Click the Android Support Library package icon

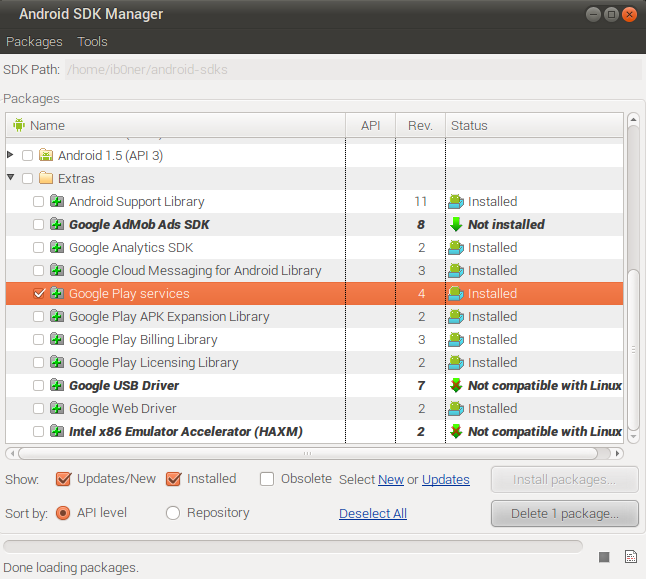[57, 201]
